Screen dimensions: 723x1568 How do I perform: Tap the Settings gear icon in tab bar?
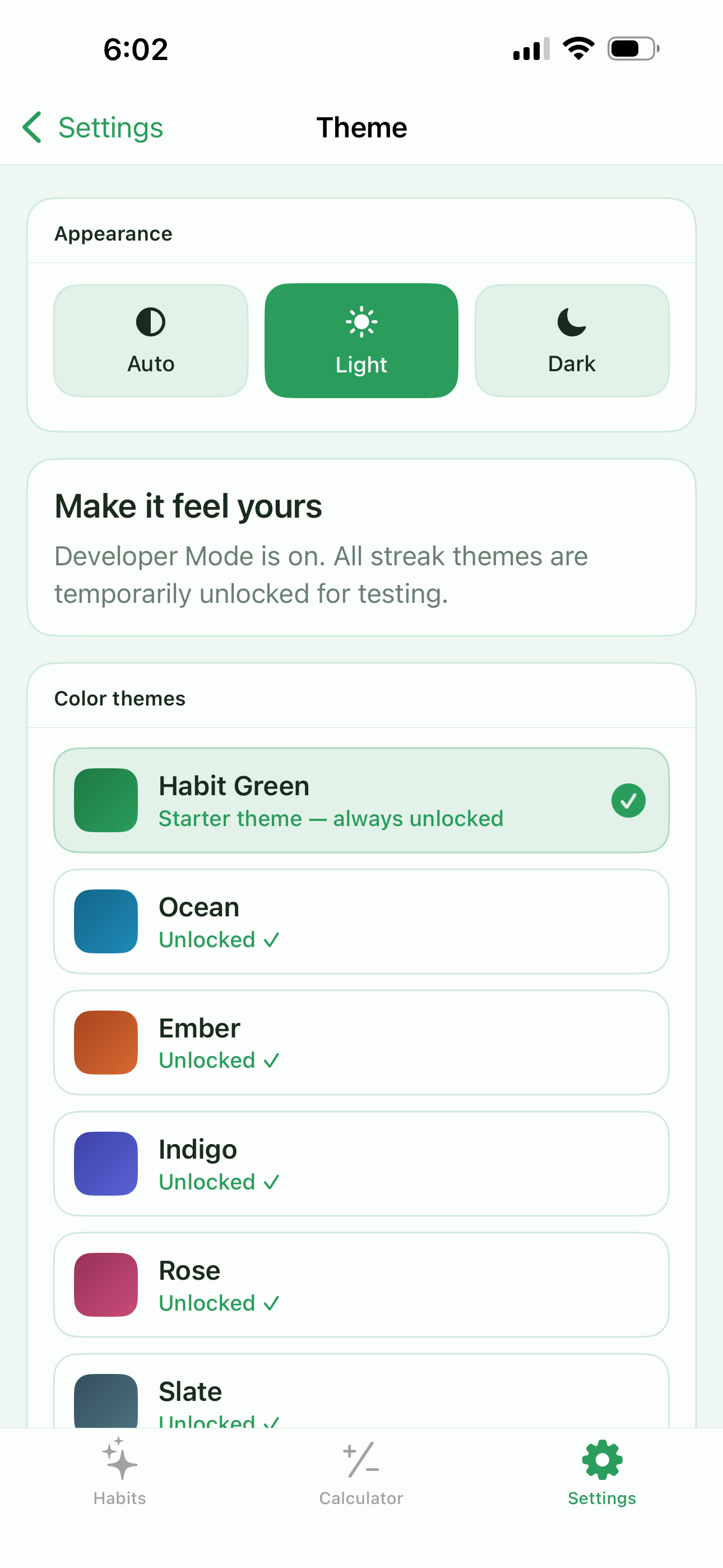tap(602, 1460)
